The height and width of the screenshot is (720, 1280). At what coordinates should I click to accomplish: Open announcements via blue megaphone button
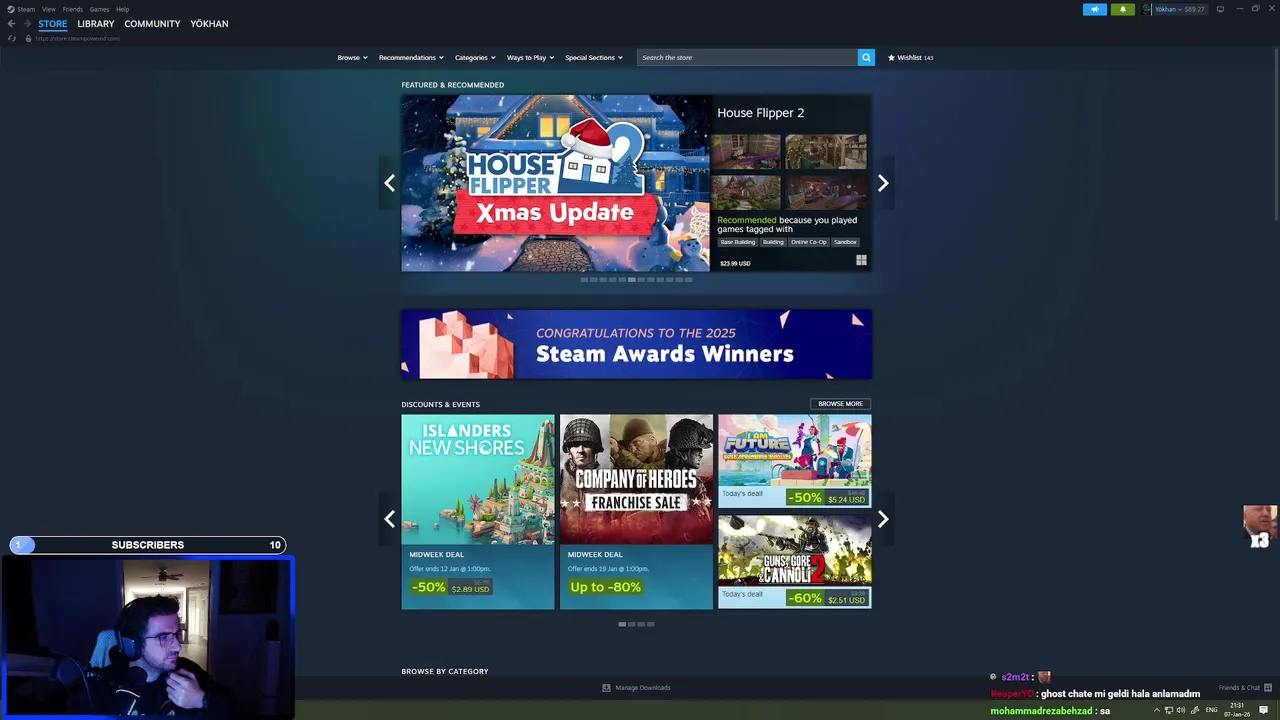1094,9
